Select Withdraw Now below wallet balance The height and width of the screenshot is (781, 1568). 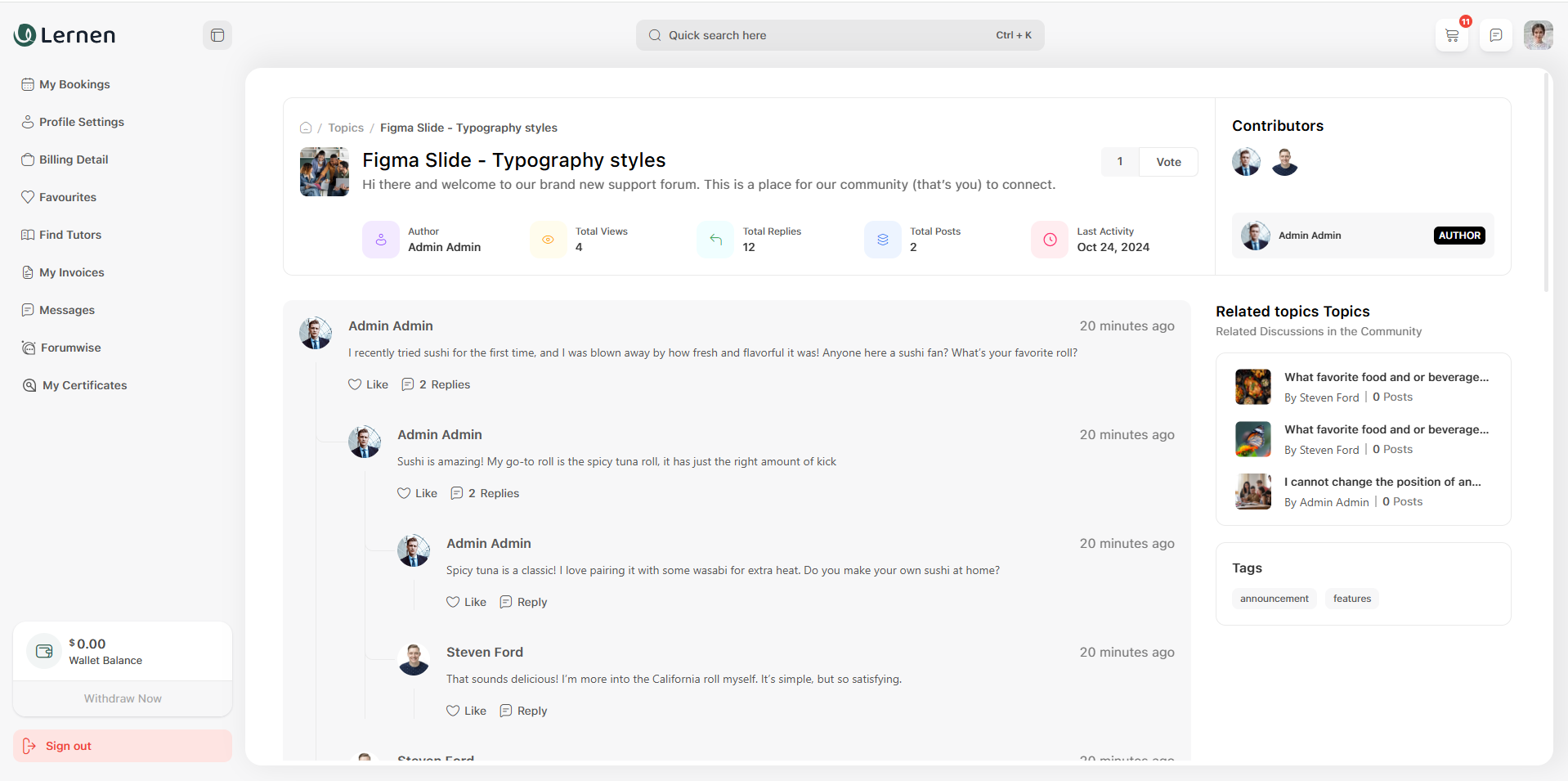pos(122,698)
